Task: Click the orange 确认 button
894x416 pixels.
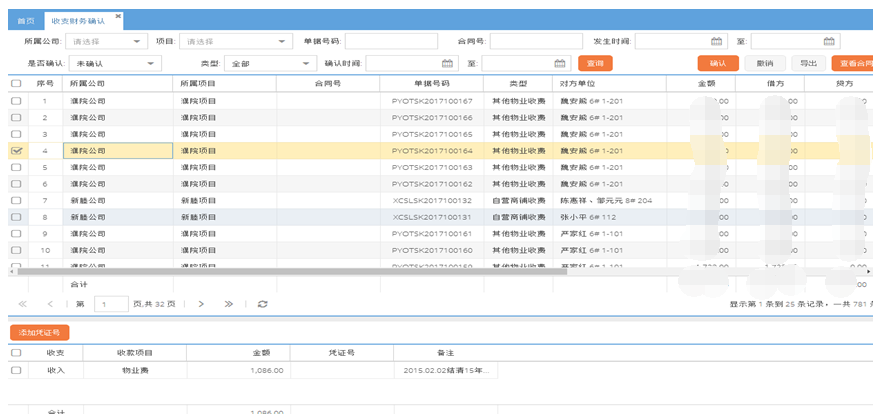Action: (718, 63)
